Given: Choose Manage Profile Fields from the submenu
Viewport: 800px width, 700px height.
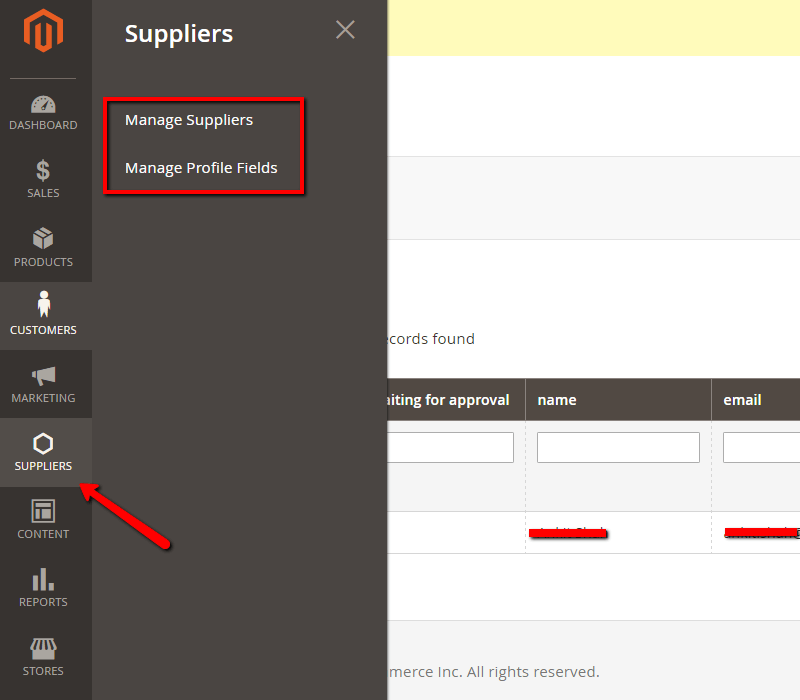Looking at the screenshot, I should point(201,168).
